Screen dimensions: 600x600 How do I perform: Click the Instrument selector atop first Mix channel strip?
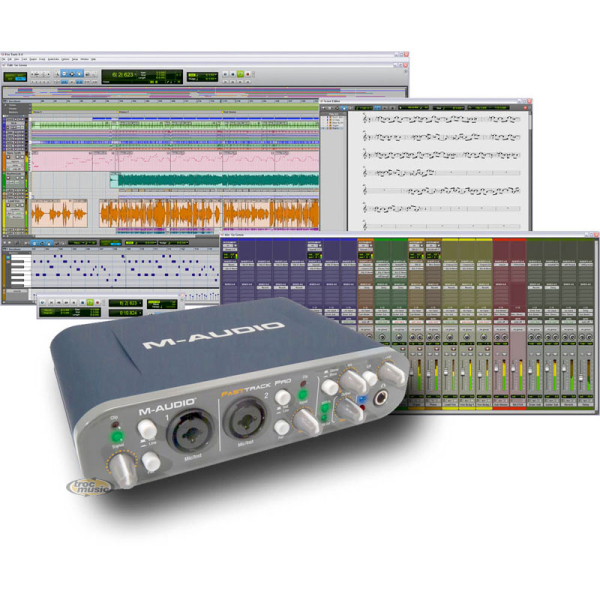(230, 244)
